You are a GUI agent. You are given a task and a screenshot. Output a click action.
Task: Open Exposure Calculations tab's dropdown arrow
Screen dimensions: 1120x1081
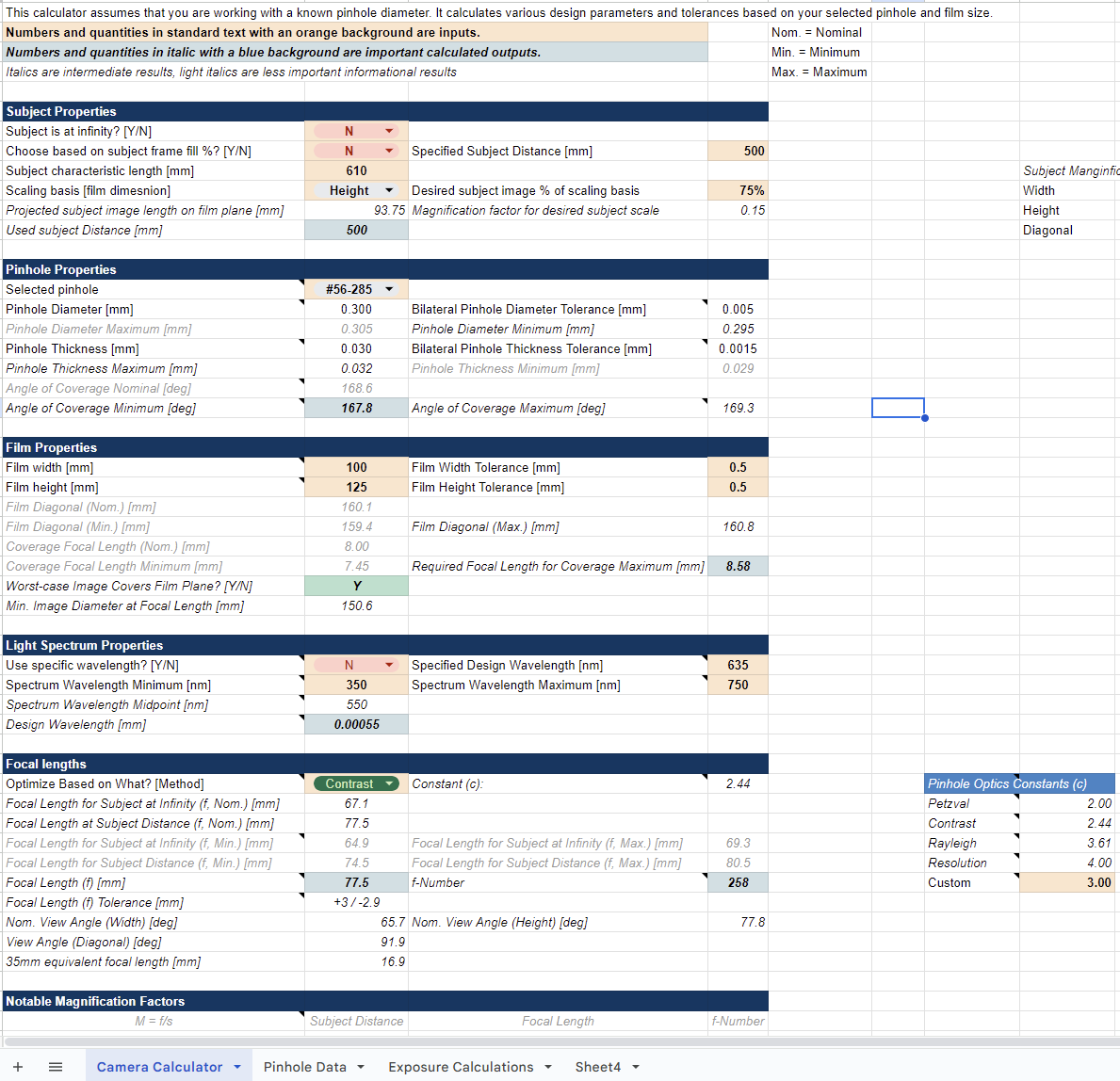click(x=548, y=1067)
